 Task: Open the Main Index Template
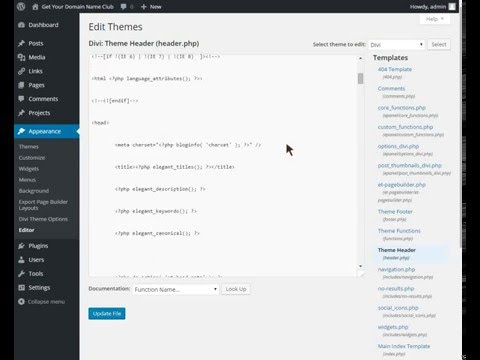click(404, 346)
